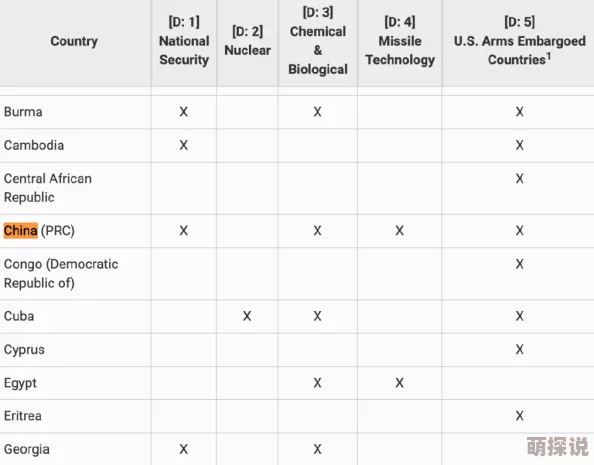Select the Burma row label
This screenshot has width=594, height=465.
(23, 112)
